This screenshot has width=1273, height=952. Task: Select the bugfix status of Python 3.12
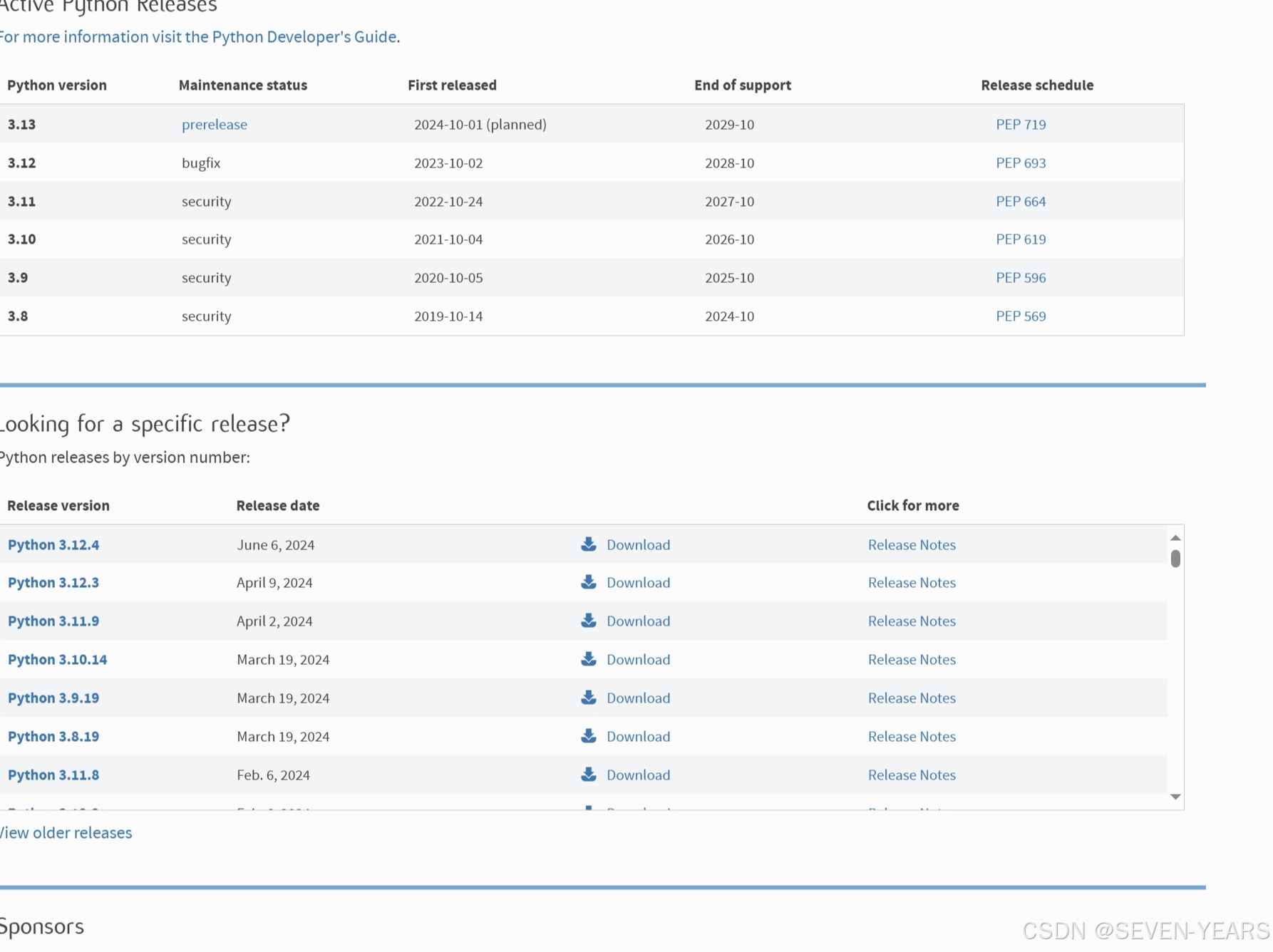click(x=201, y=162)
